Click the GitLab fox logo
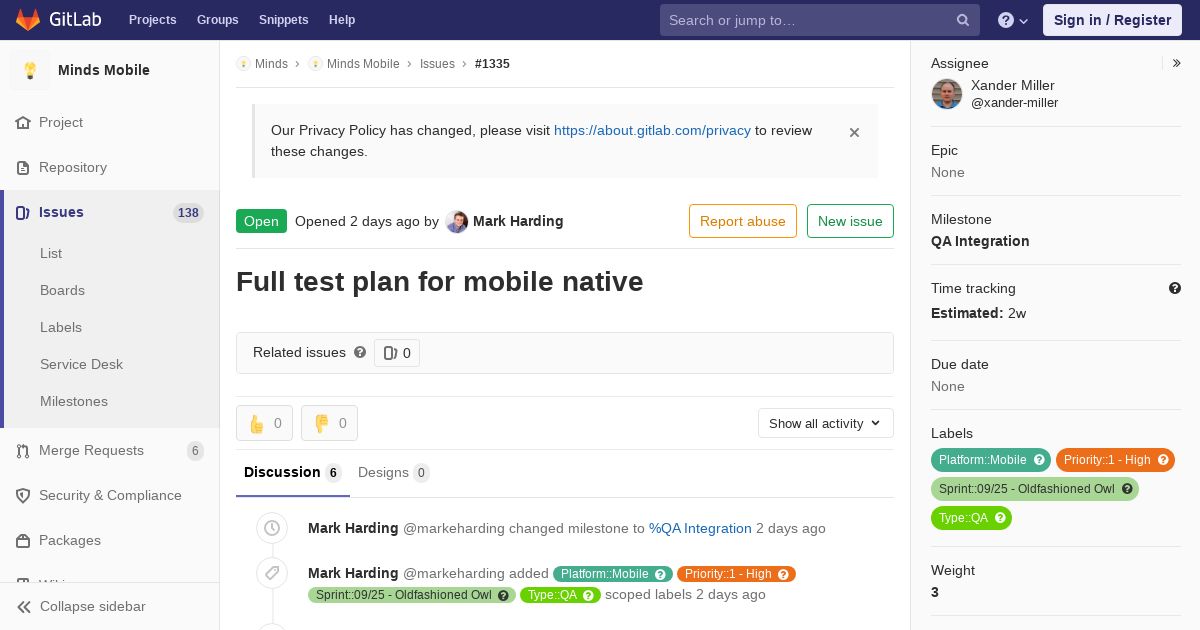 click(x=28, y=19)
